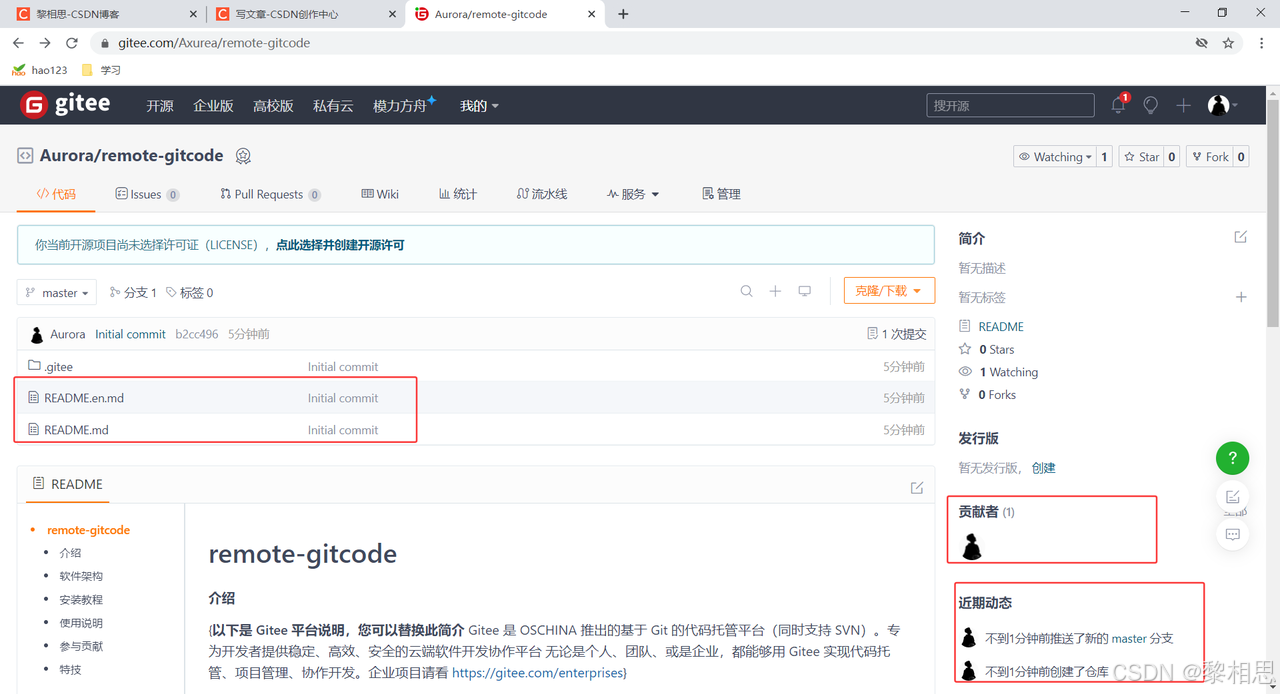Open the master branch dropdown
This screenshot has width=1280, height=694.
pos(57,292)
